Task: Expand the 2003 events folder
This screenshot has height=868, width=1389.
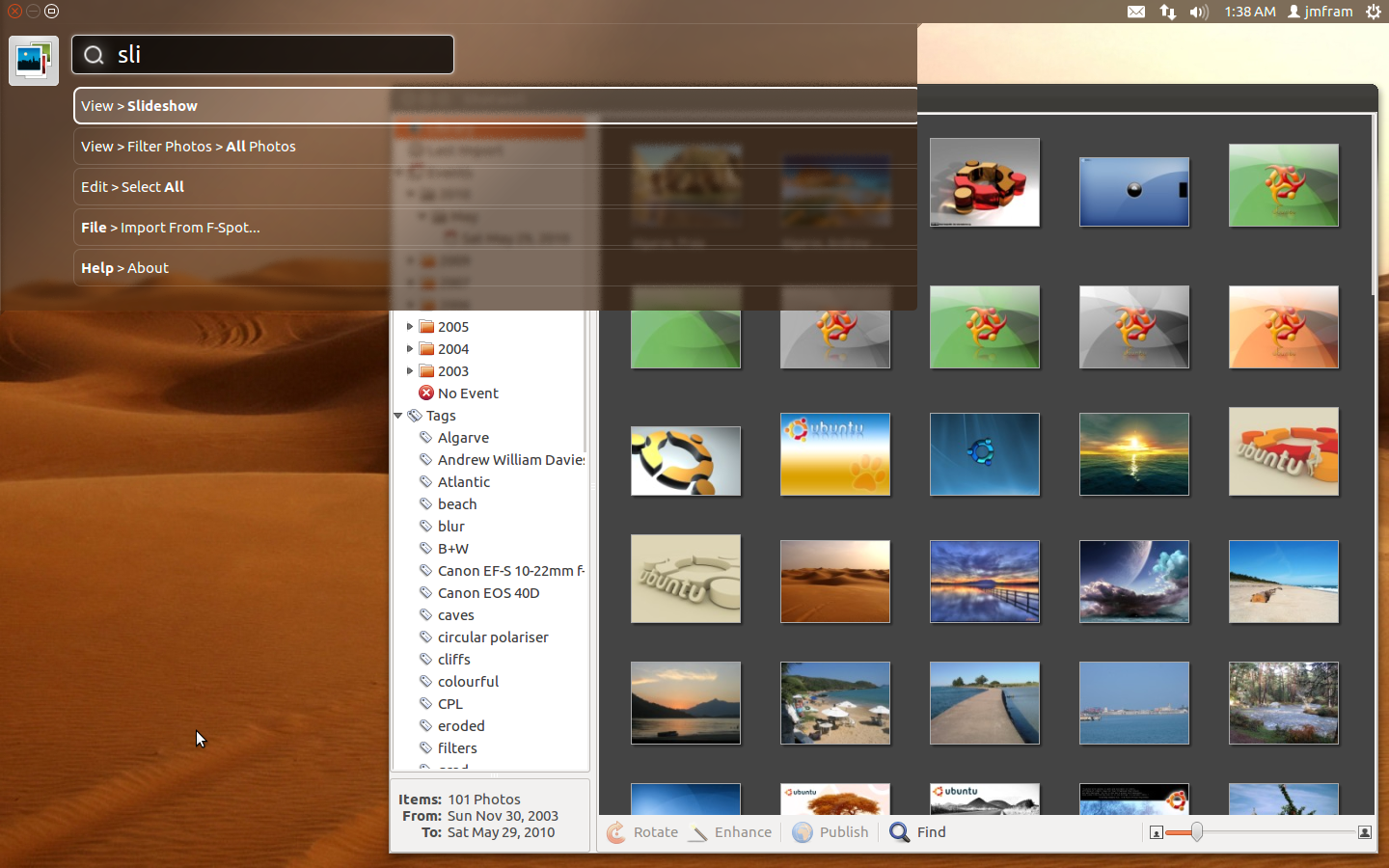Action: pyautogui.click(x=410, y=371)
